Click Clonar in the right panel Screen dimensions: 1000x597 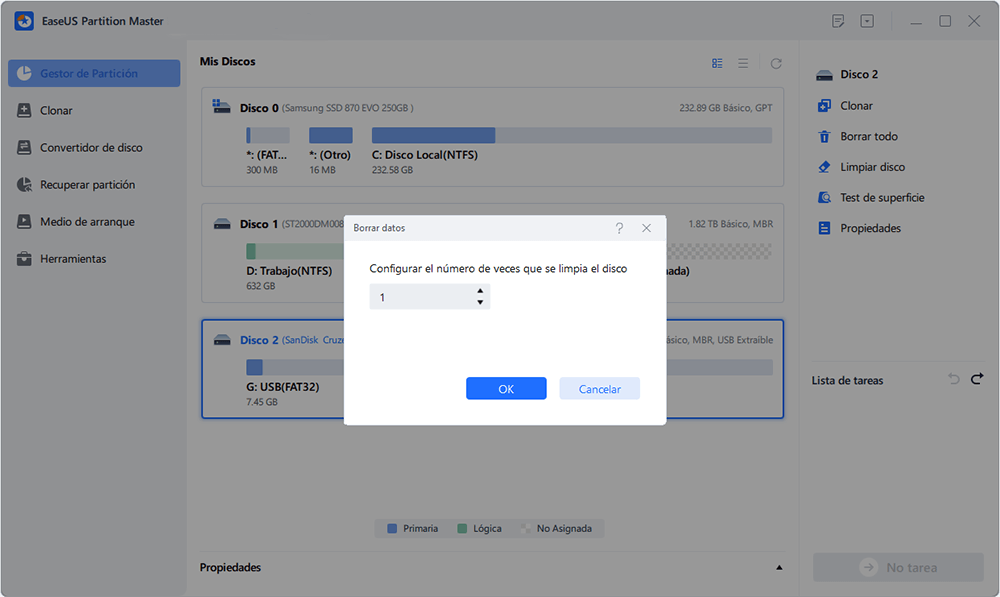click(x=856, y=105)
